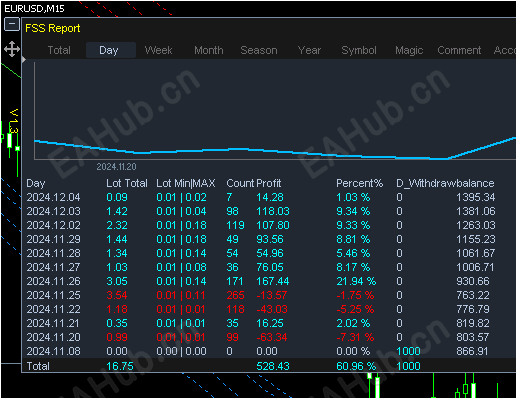The height and width of the screenshot is (398, 516).
Task: Collapse the FSS Report panel with minus icon
Action: click(x=12, y=24)
